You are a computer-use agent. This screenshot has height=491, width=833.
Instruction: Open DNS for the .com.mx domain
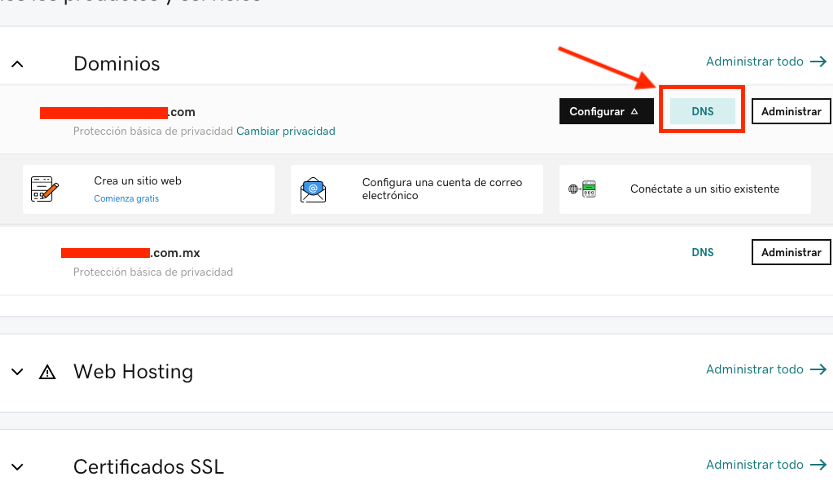(702, 252)
